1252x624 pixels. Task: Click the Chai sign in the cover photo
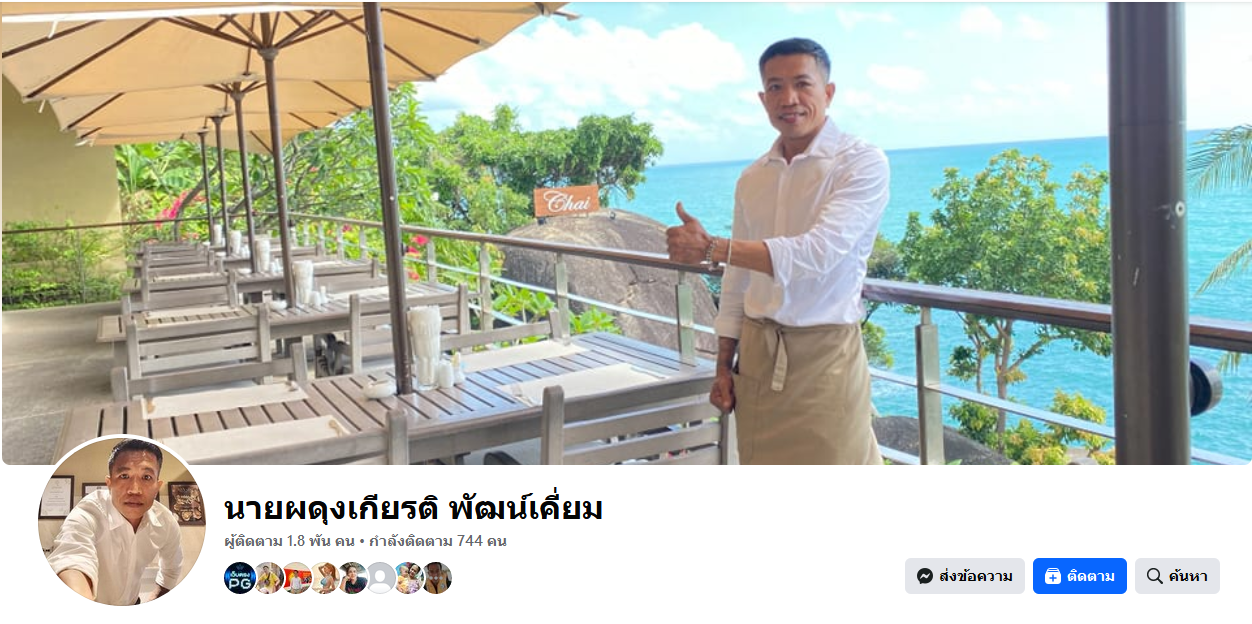pos(566,201)
